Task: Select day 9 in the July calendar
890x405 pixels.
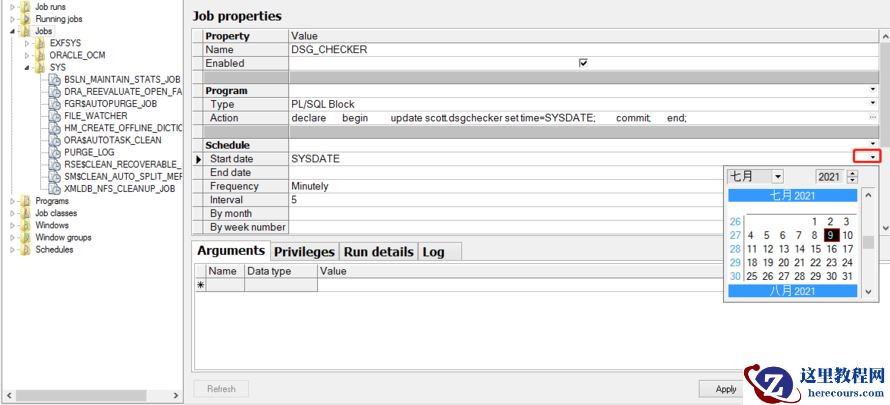Action: tap(832, 235)
